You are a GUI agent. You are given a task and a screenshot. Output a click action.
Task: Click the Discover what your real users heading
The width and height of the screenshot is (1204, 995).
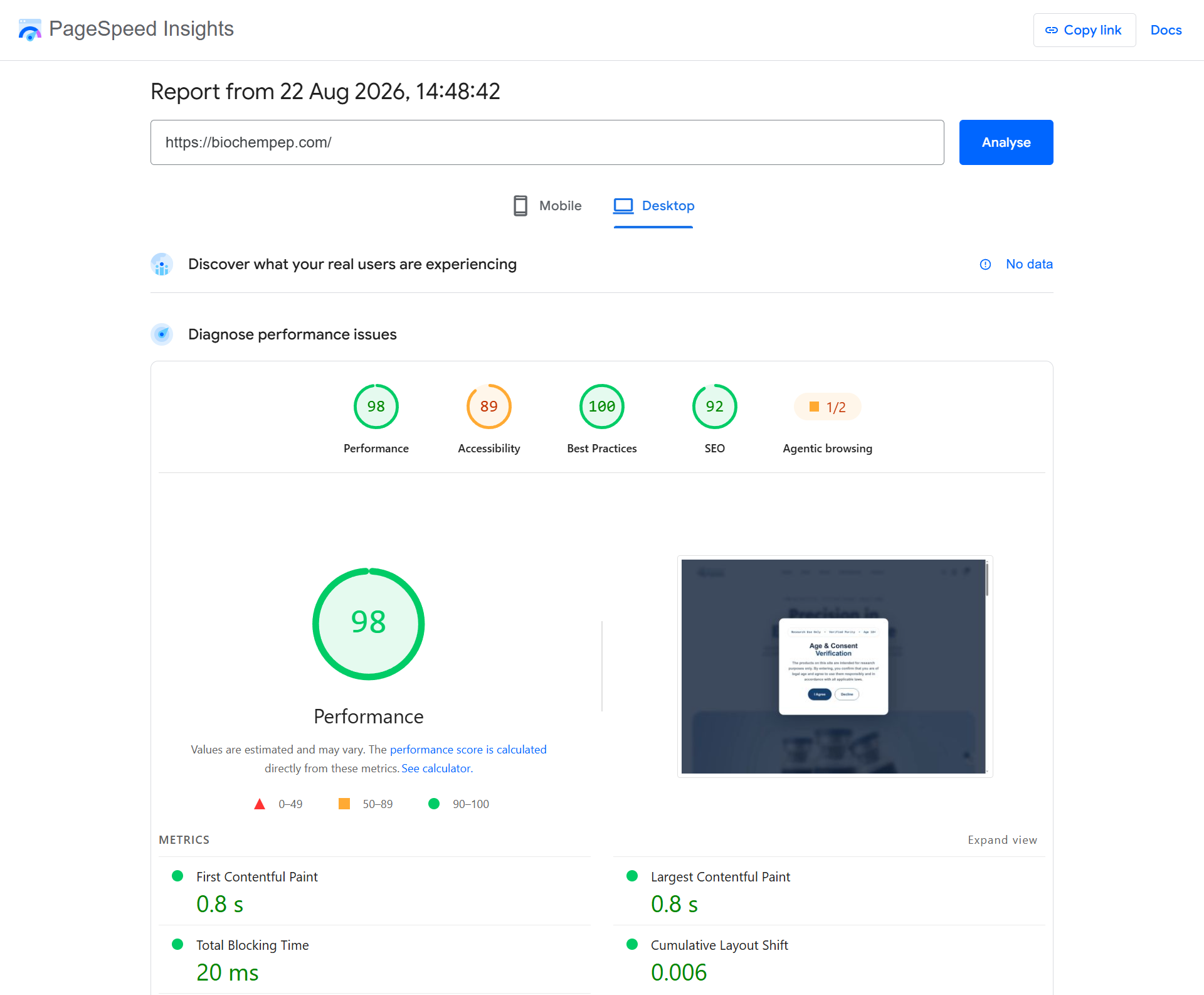(x=352, y=264)
